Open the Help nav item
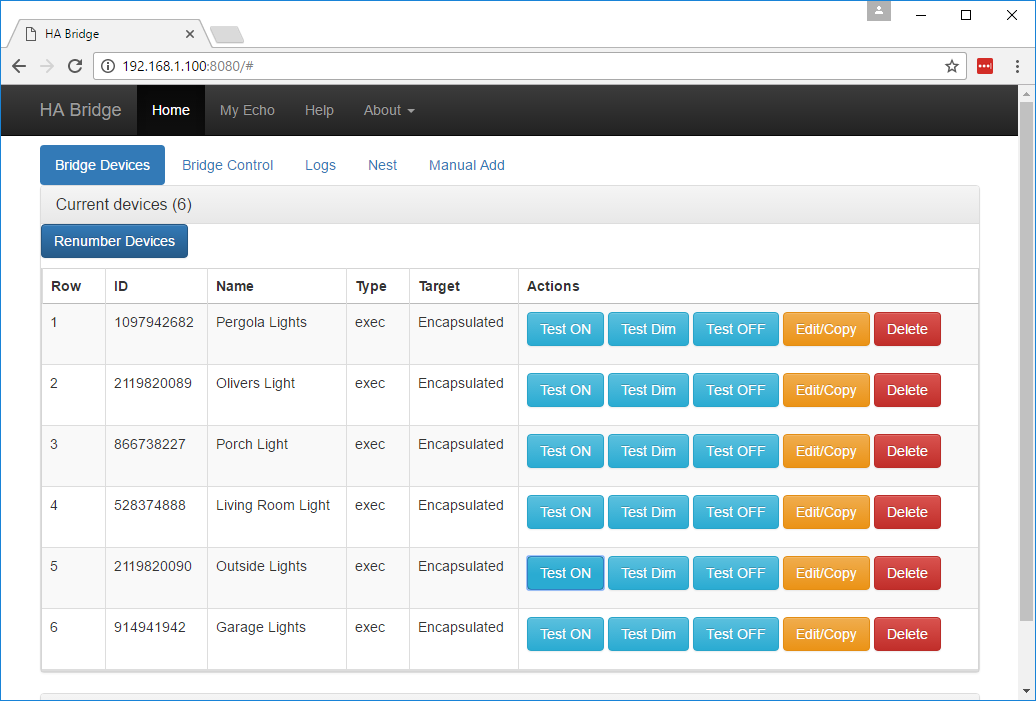This screenshot has height=701, width=1036. pos(319,110)
